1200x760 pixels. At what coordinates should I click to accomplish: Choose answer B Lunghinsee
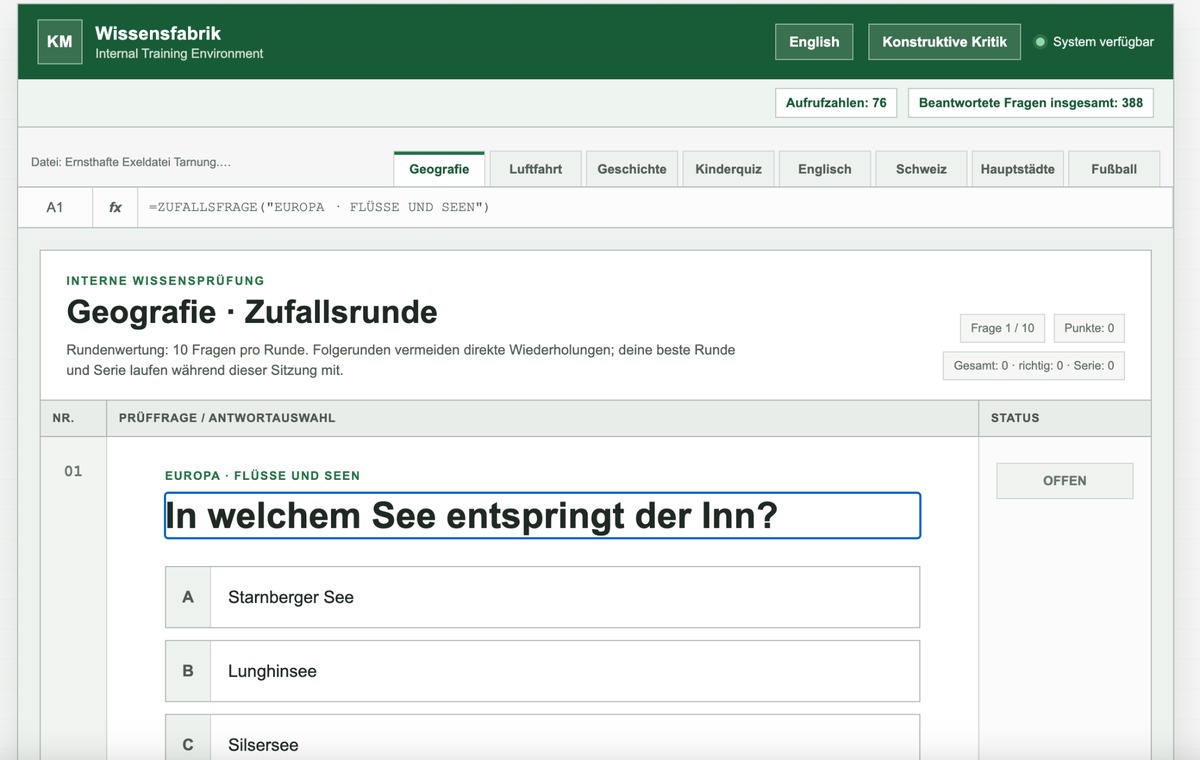click(542, 671)
